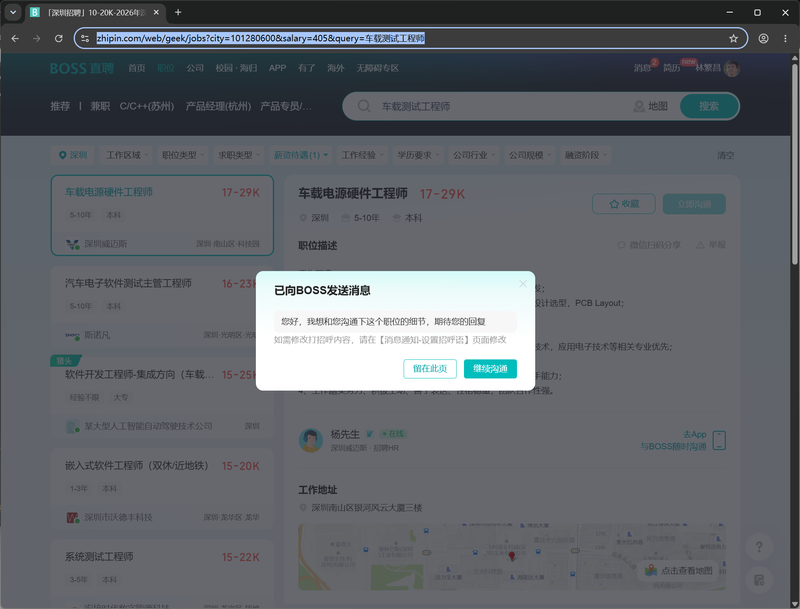Image resolution: width=800 pixels, height=609 pixels.
Task: Click the feedback icon below help
Action: [x=759, y=580]
